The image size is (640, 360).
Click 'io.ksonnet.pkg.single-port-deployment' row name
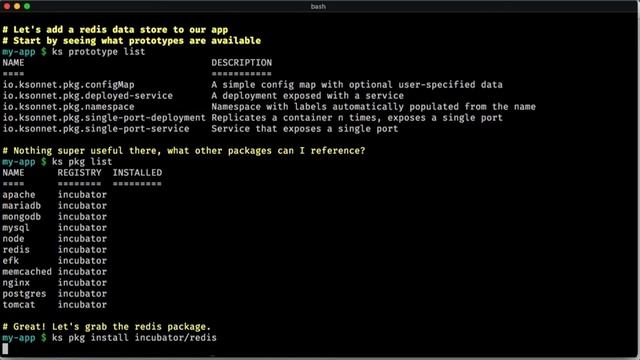coord(104,118)
